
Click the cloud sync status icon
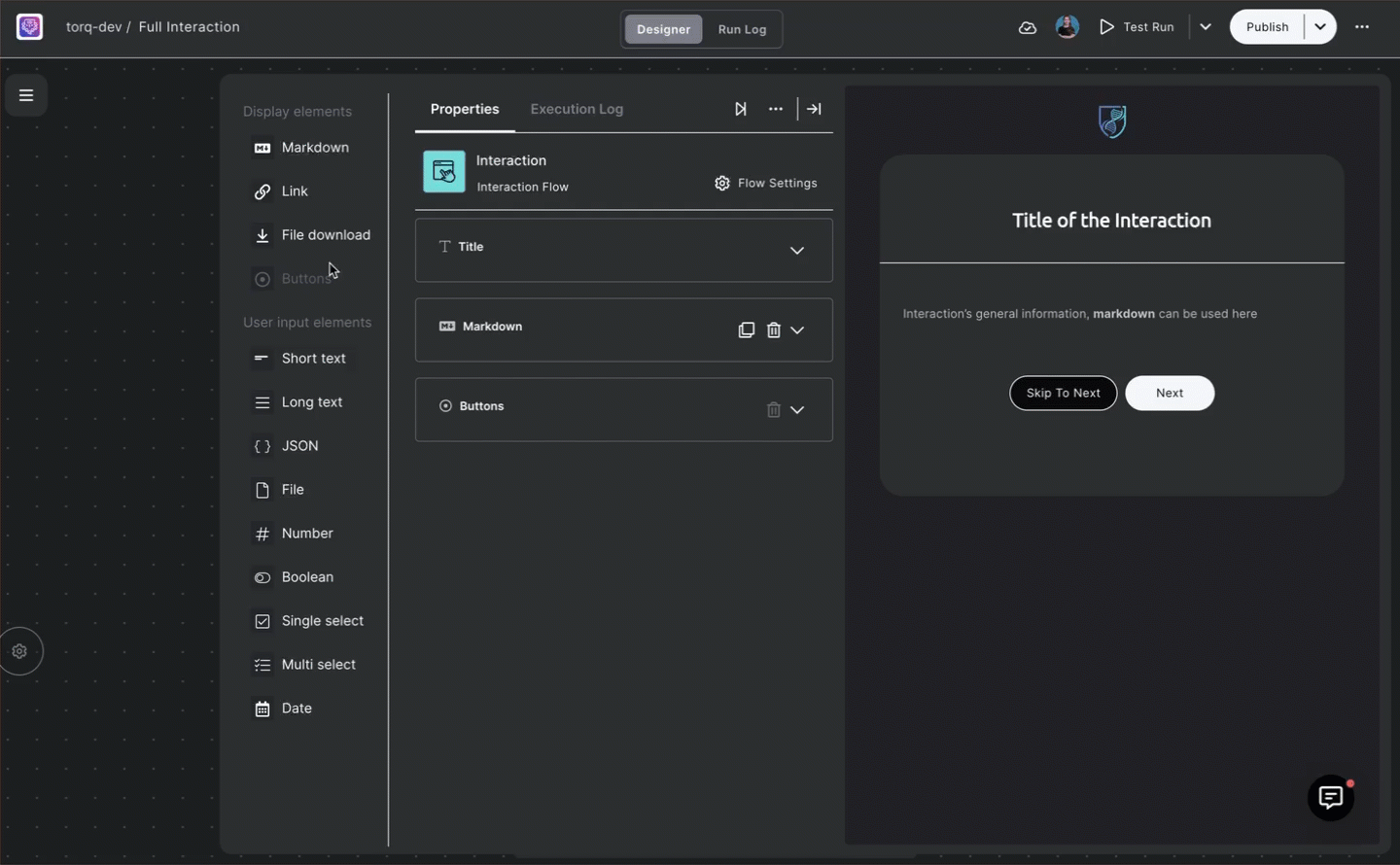pyautogui.click(x=1027, y=27)
